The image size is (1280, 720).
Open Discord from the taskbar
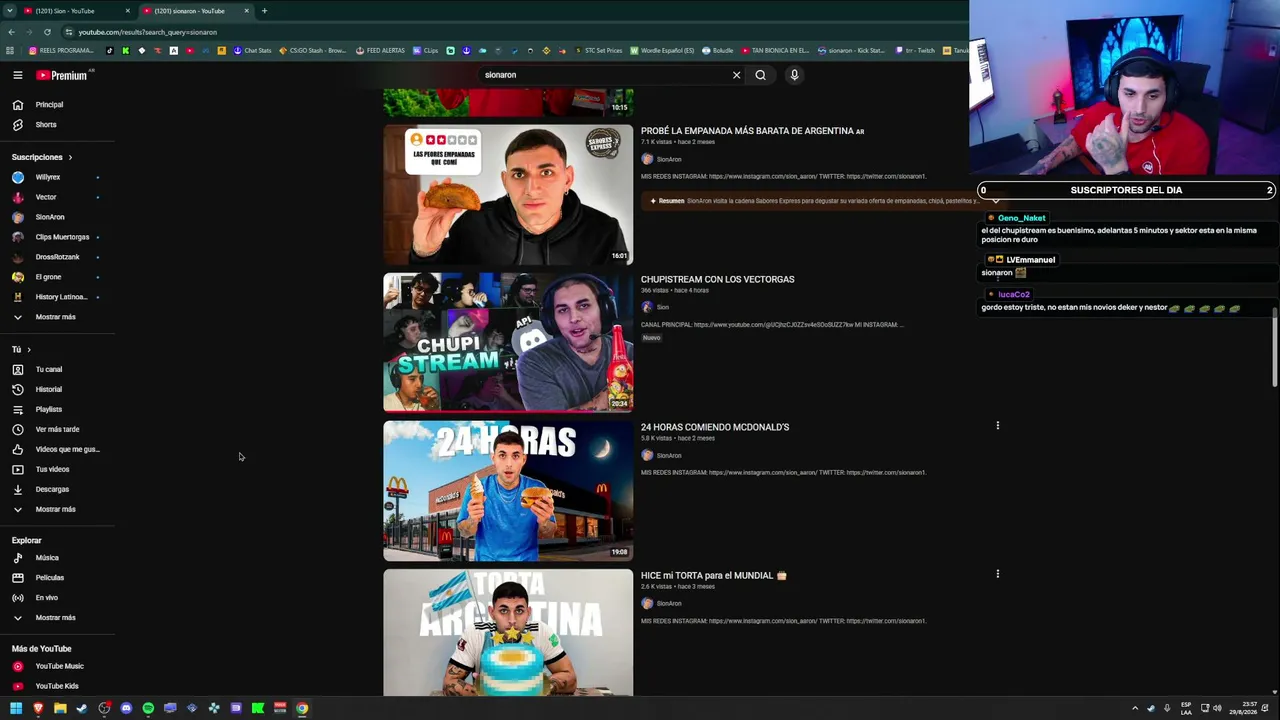coord(126,709)
